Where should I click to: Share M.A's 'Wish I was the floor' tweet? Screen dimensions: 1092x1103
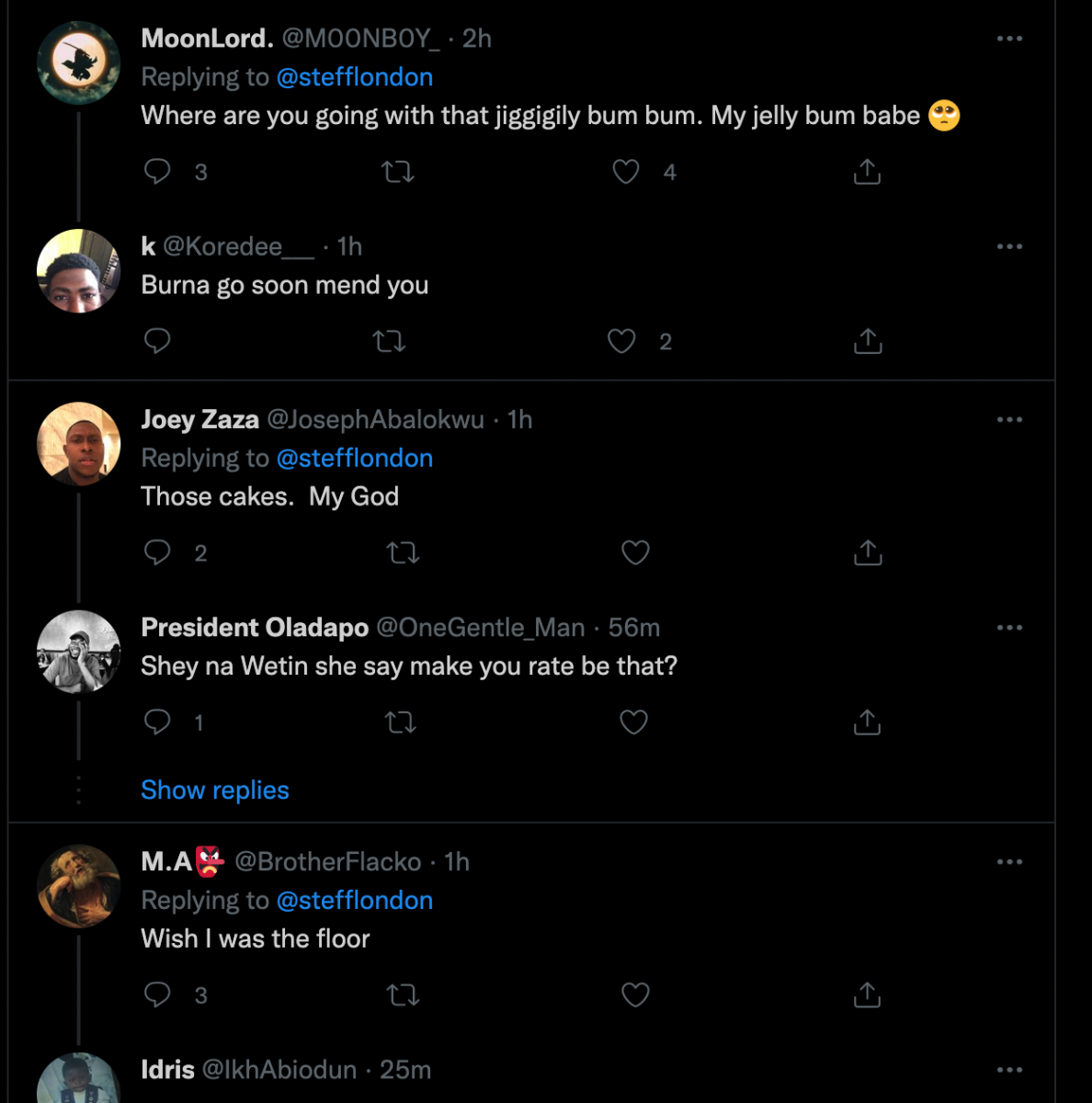[867, 995]
